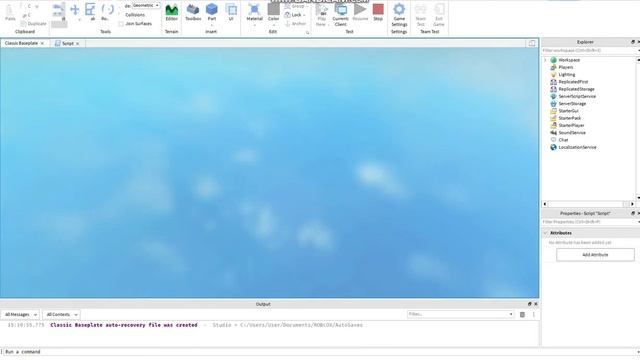
Task: Select ServerStorage in Explorer
Action: pyautogui.click(x=572, y=104)
